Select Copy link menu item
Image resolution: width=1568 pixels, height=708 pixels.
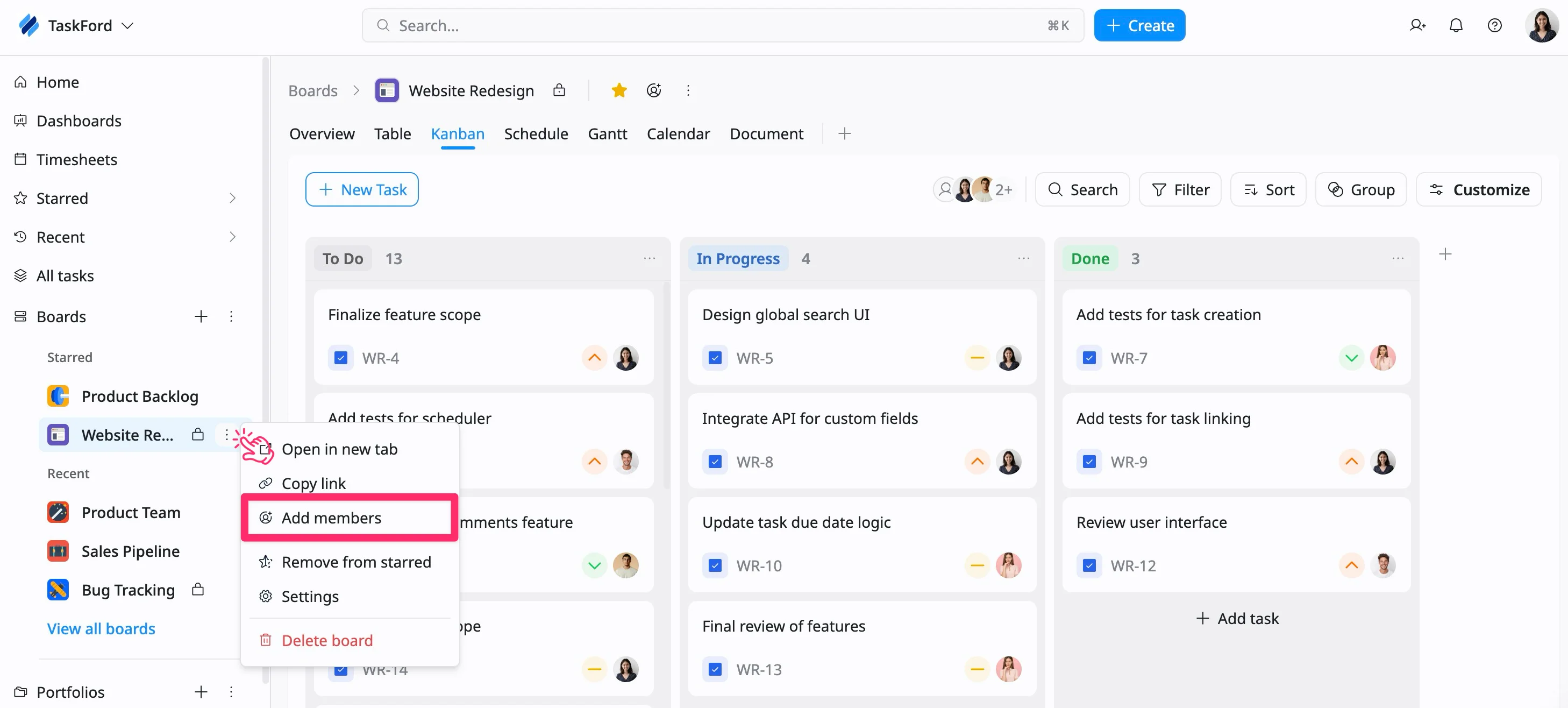click(x=350, y=483)
